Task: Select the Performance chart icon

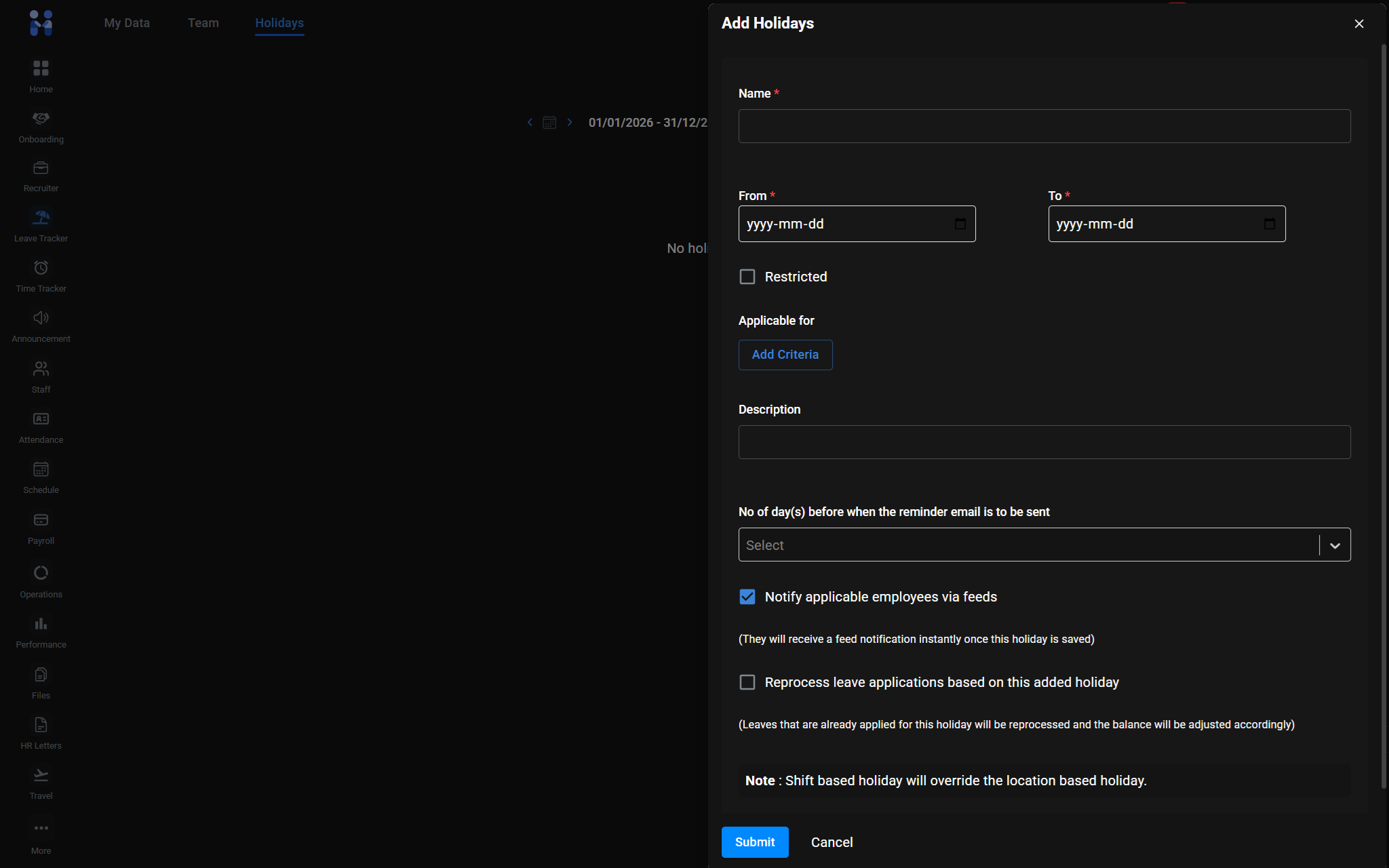Action: [41, 625]
